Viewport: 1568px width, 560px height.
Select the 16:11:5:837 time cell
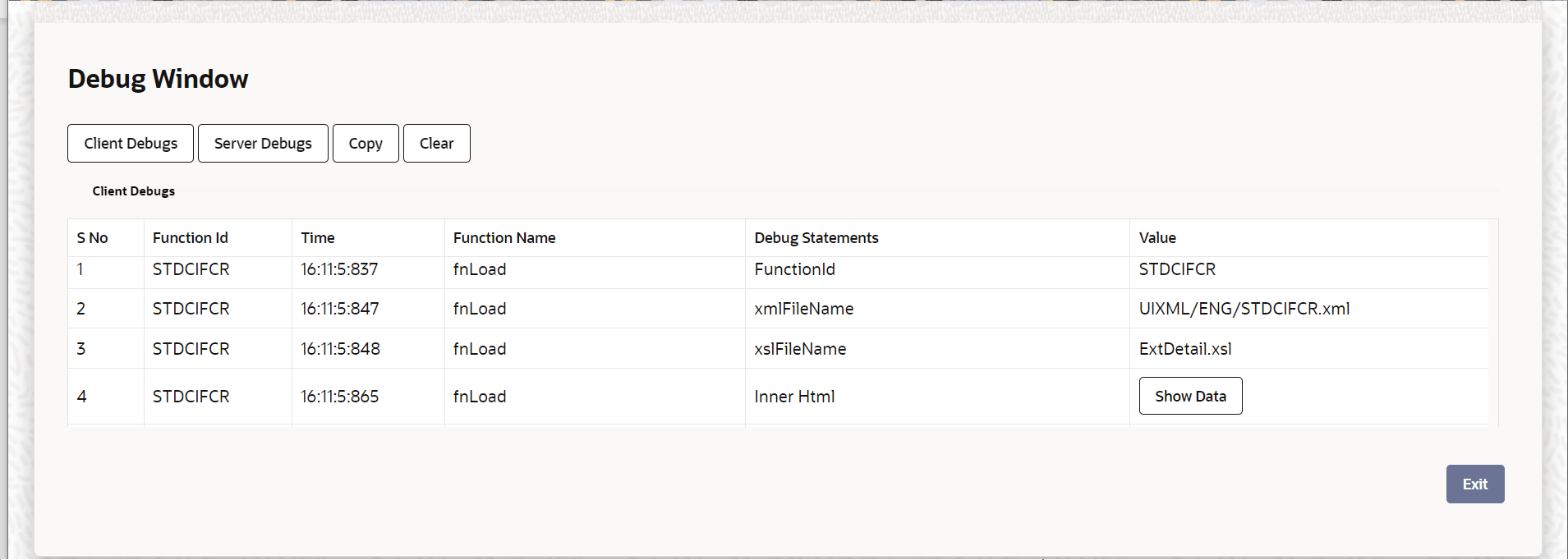339,269
